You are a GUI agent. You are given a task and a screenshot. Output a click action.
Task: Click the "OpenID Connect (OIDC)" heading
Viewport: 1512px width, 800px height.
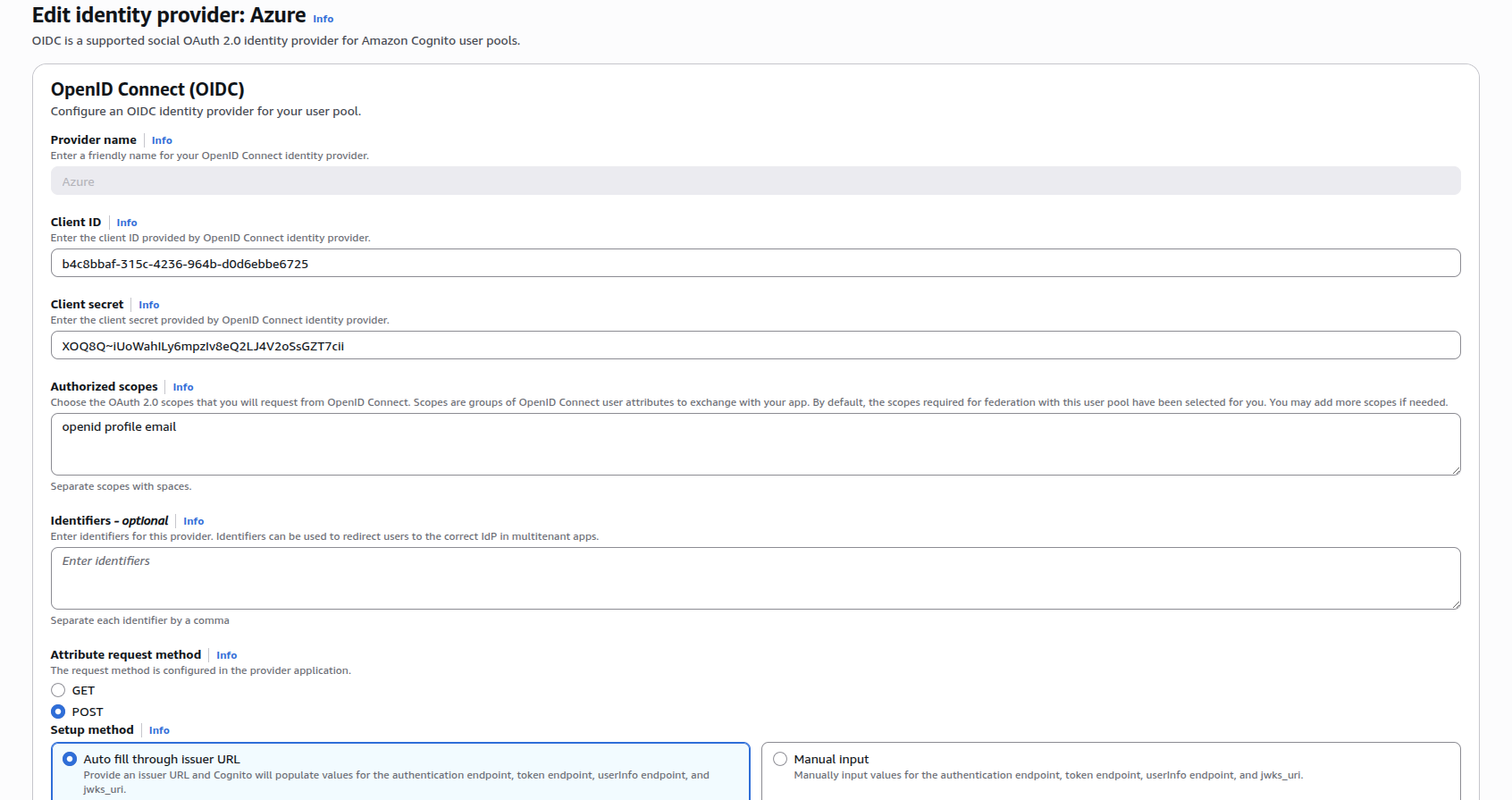[x=147, y=89]
